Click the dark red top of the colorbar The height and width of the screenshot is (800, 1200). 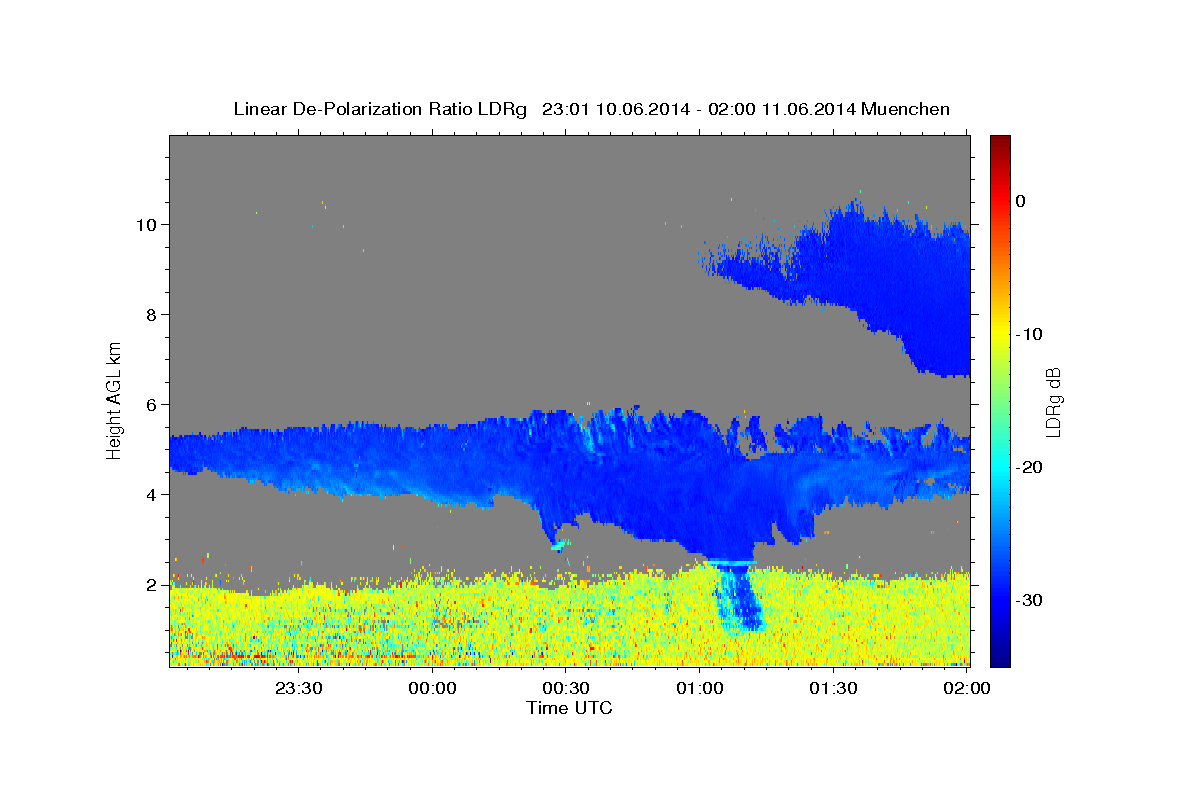(1000, 142)
